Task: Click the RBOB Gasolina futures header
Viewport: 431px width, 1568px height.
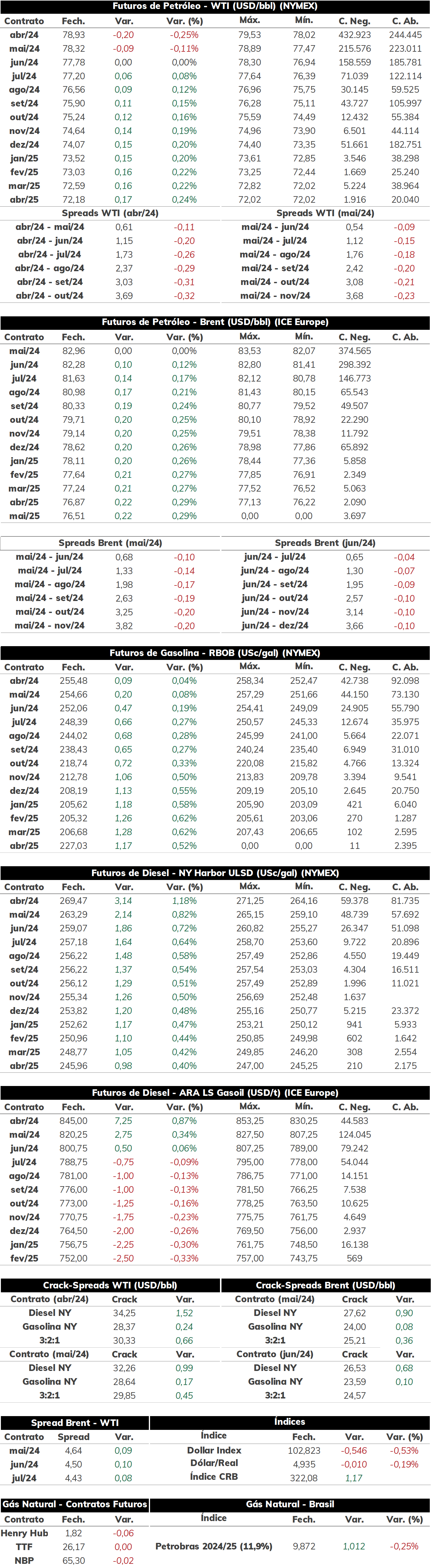Action: click(x=215, y=652)
